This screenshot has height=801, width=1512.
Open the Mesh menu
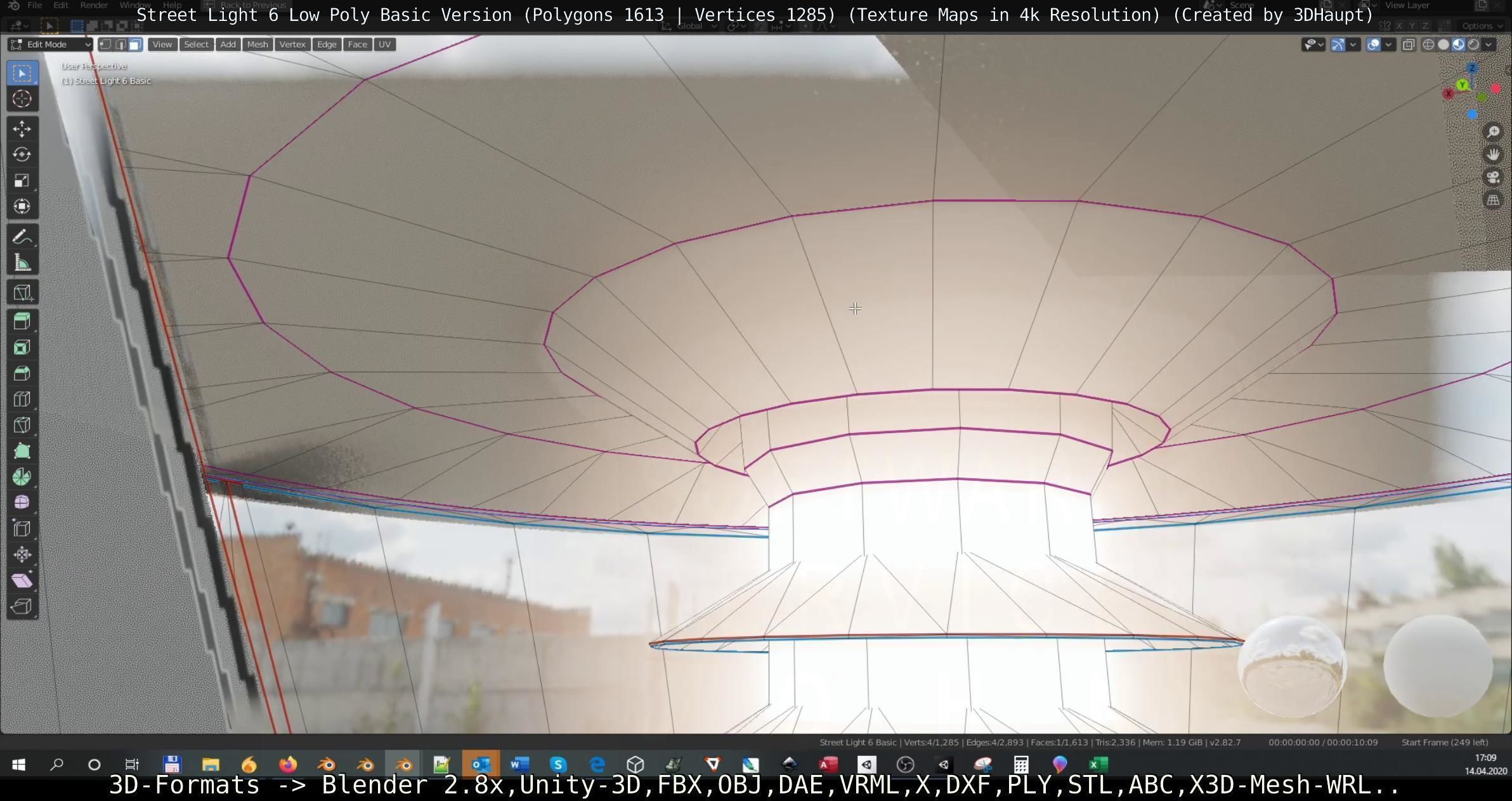click(x=257, y=44)
